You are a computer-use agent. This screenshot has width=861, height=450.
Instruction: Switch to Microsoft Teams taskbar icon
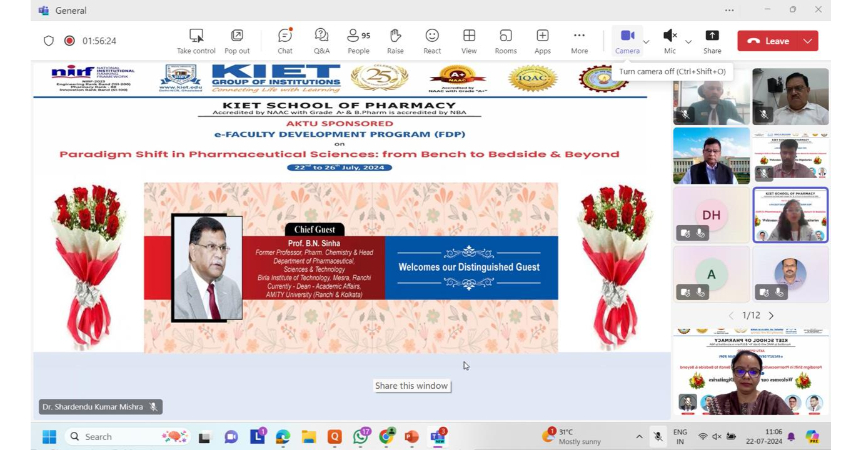coord(438,436)
